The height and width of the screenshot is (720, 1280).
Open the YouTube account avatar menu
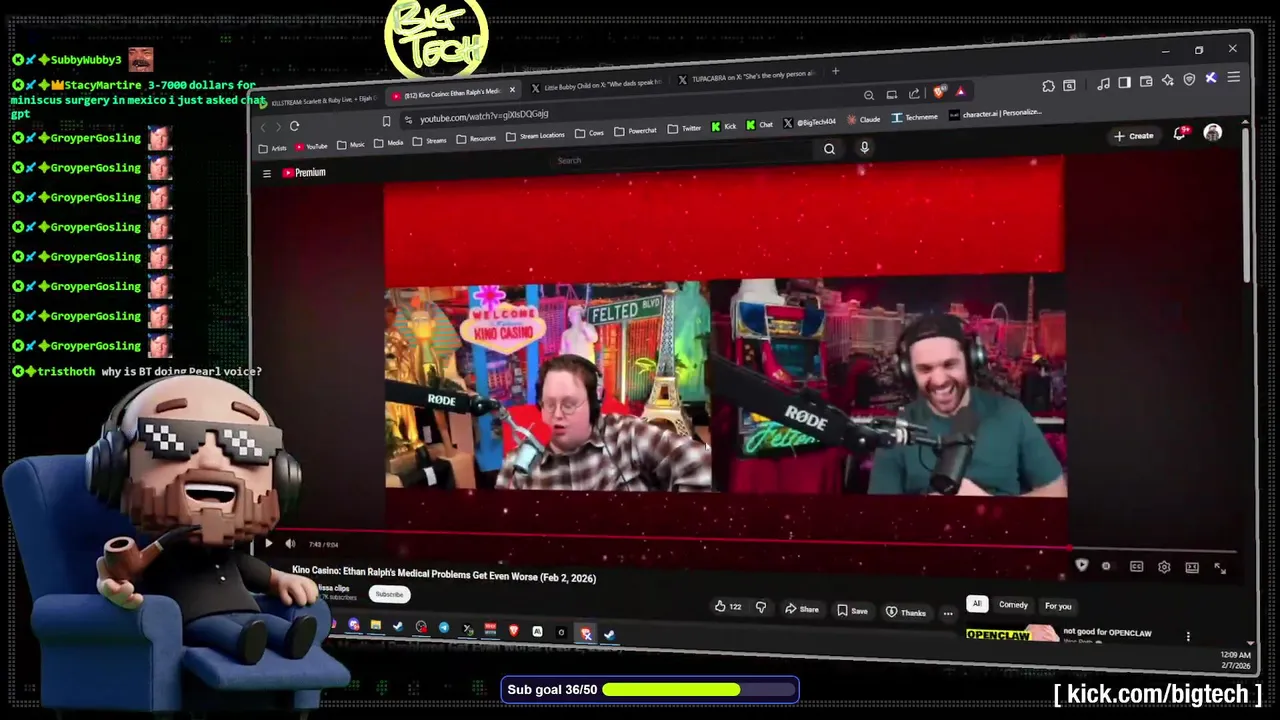[x=1213, y=132]
